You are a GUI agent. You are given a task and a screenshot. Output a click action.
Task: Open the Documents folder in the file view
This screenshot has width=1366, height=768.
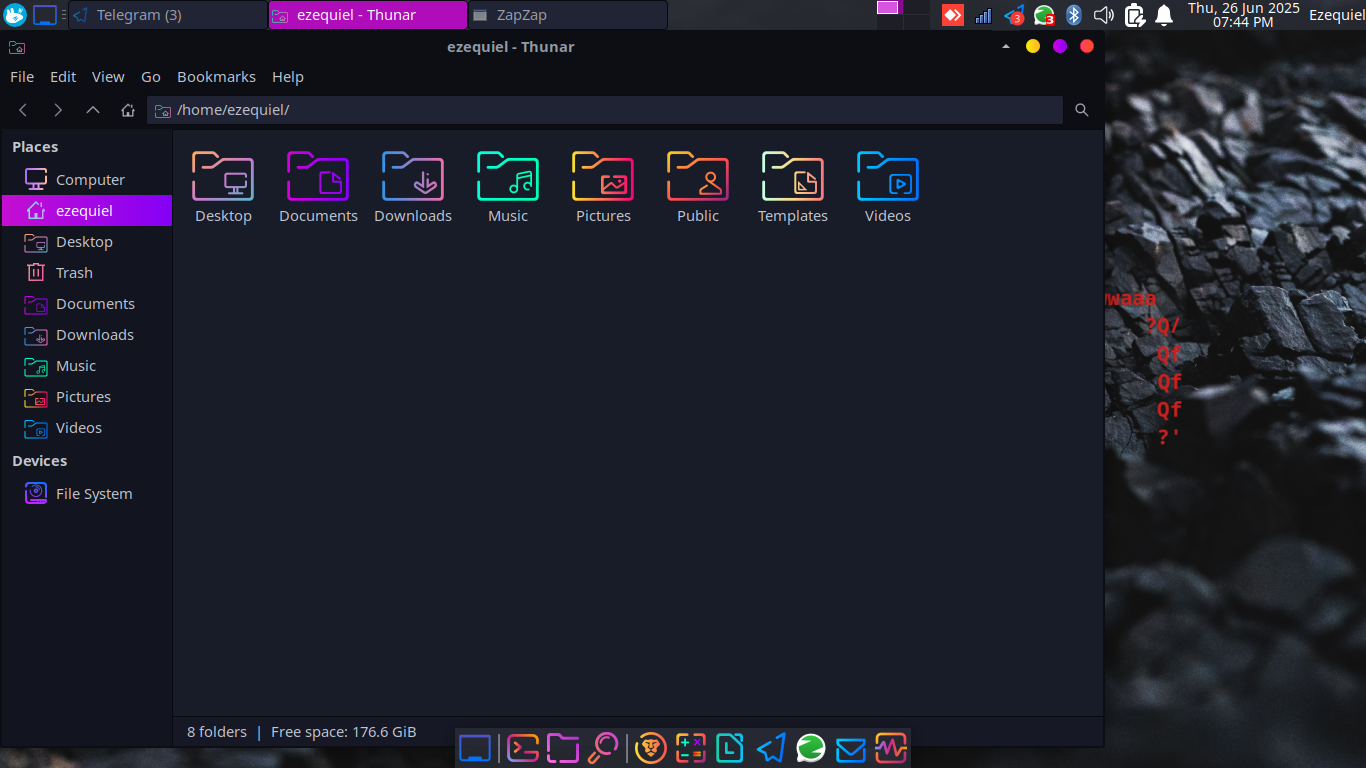(x=318, y=188)
